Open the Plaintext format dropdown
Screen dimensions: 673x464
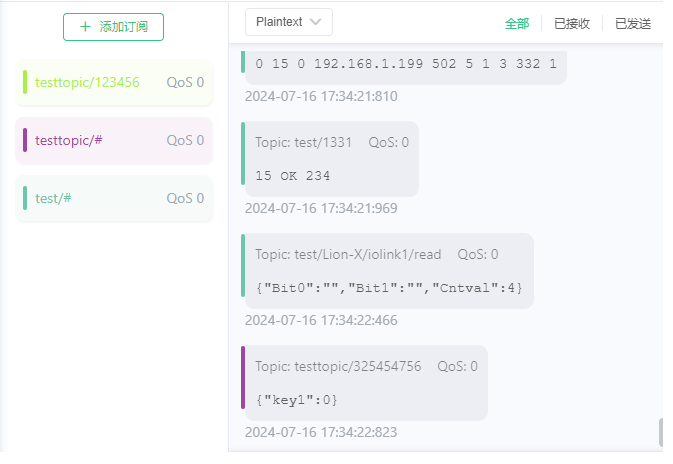[289, 22]
